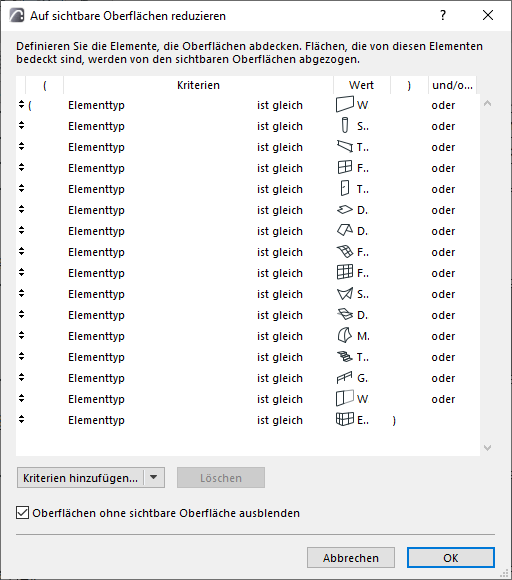Click the curtain wall frame (F..) grid icon
The width and height of the screenshot is (512, 580).
tap(345, 273)
